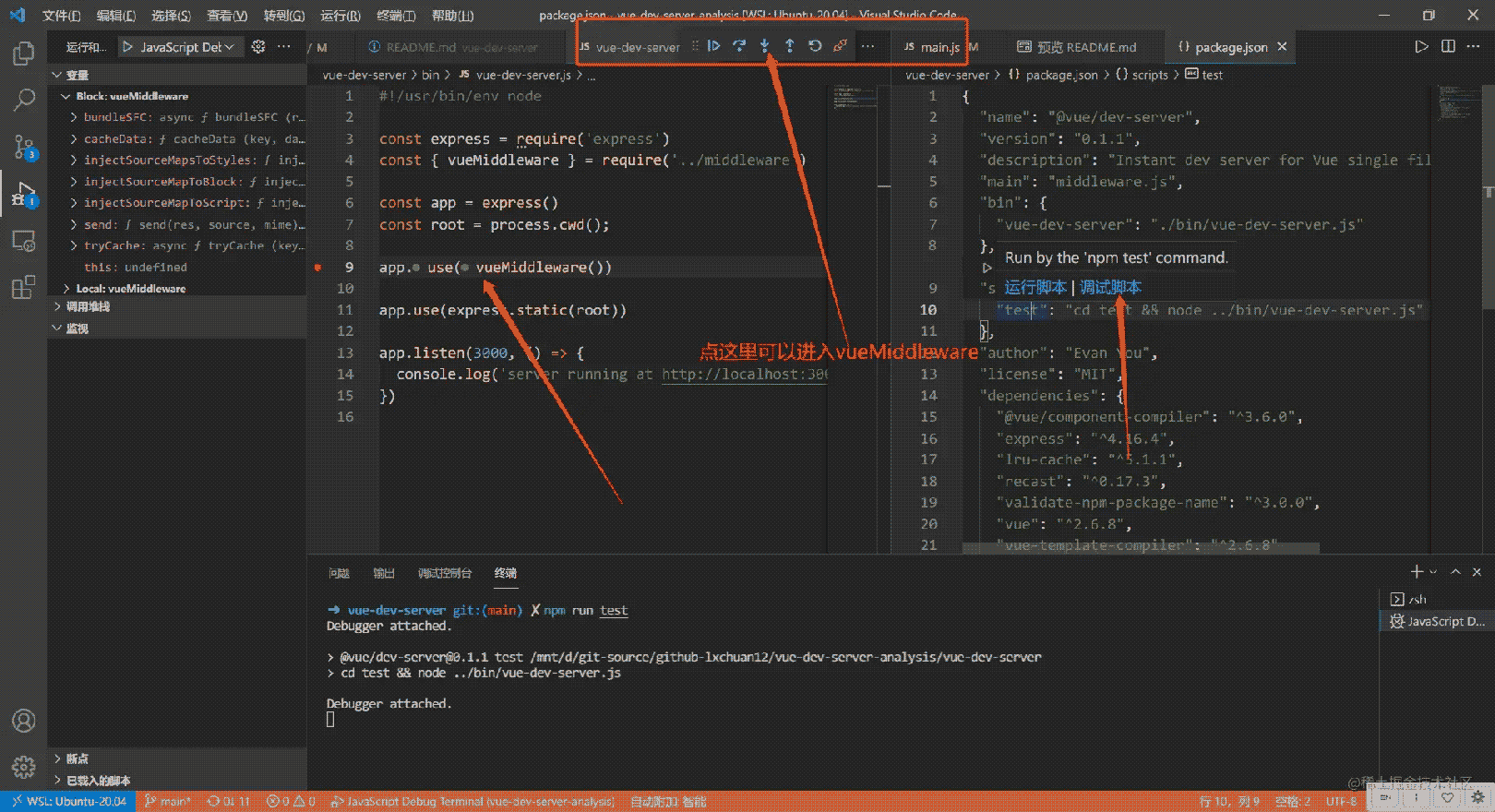Open the Manage gear in activity bar
This screenshot has width=1495, height=812.
coord(24,766)
